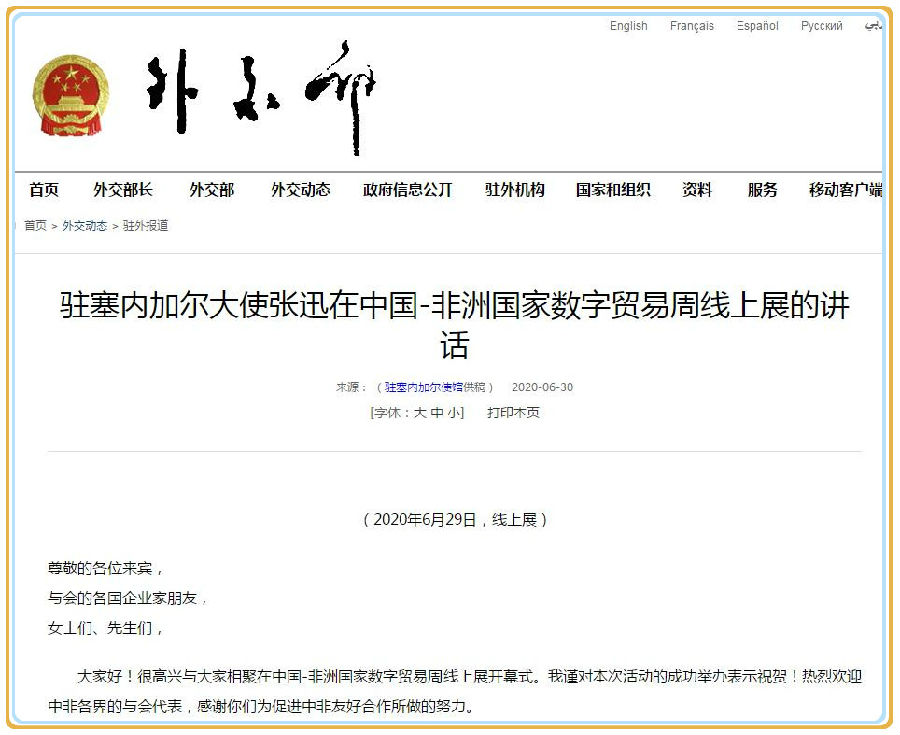900x735 pixels.
Task: Switch to the Русский language version
Action: tap(821, 26)
